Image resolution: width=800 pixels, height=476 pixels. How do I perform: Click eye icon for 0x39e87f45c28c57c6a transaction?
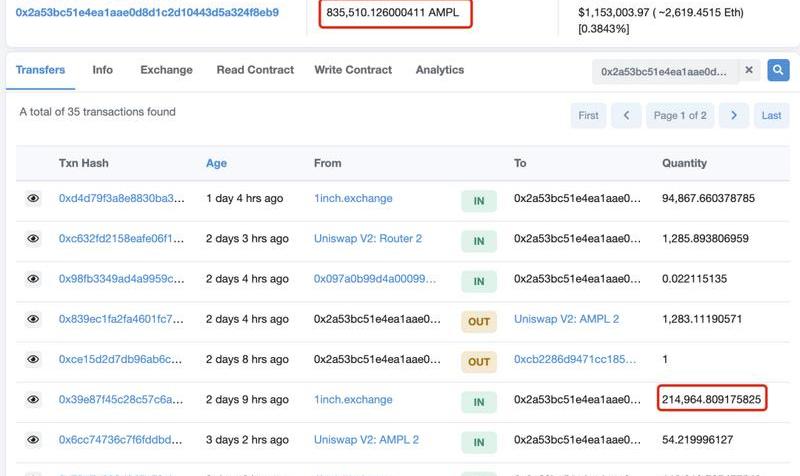(x=33, y=400)
